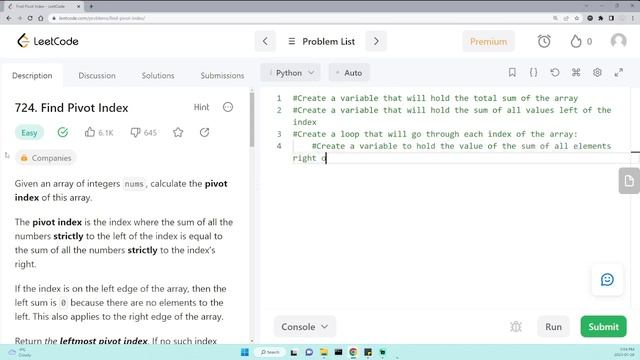Click the 'nums' inline code in the description
Viewport: 640px width, 360px height.
tap(134, 184)
